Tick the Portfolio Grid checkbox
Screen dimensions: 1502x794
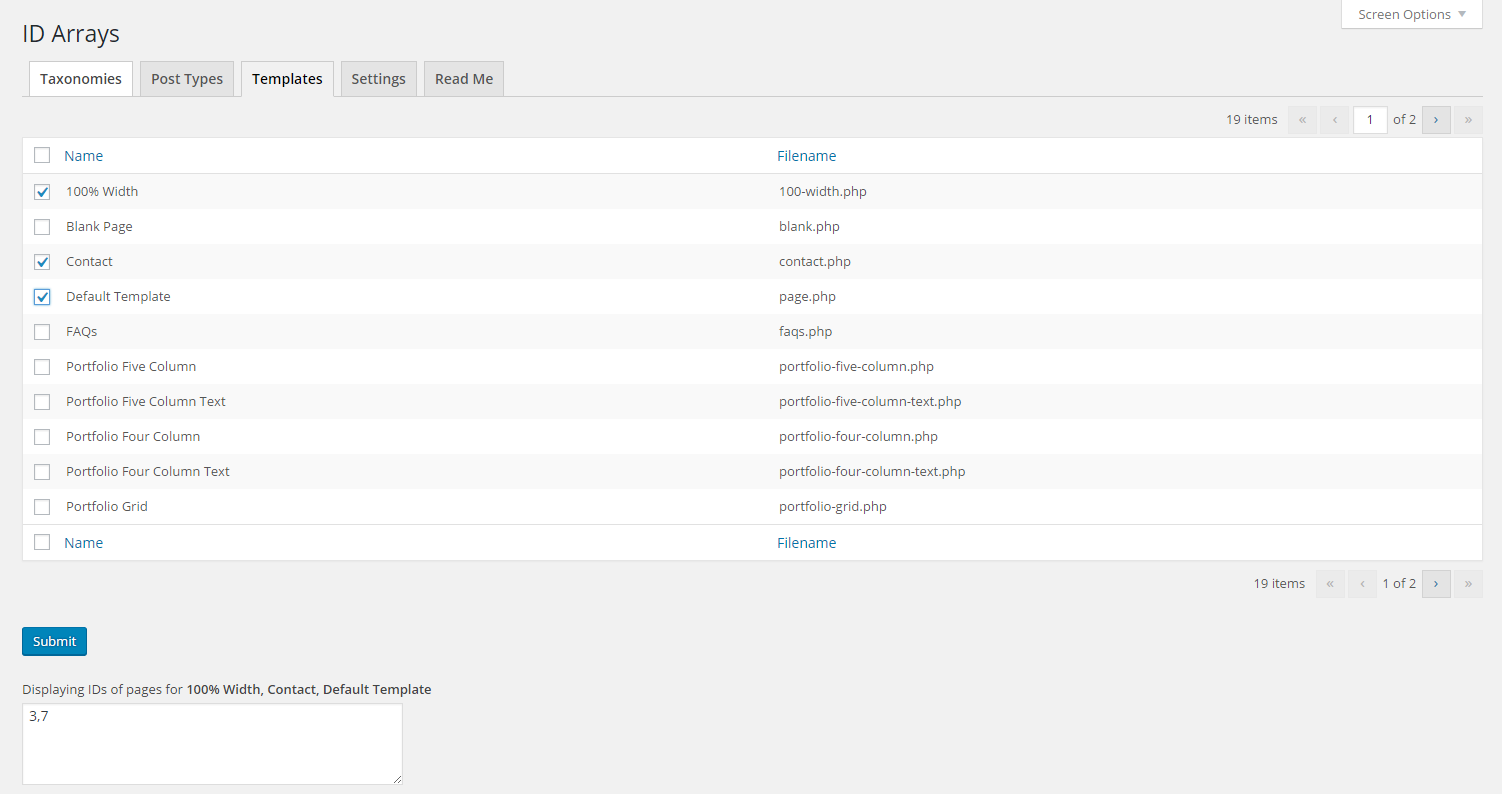pyautogui.click(x=42, y=507)
